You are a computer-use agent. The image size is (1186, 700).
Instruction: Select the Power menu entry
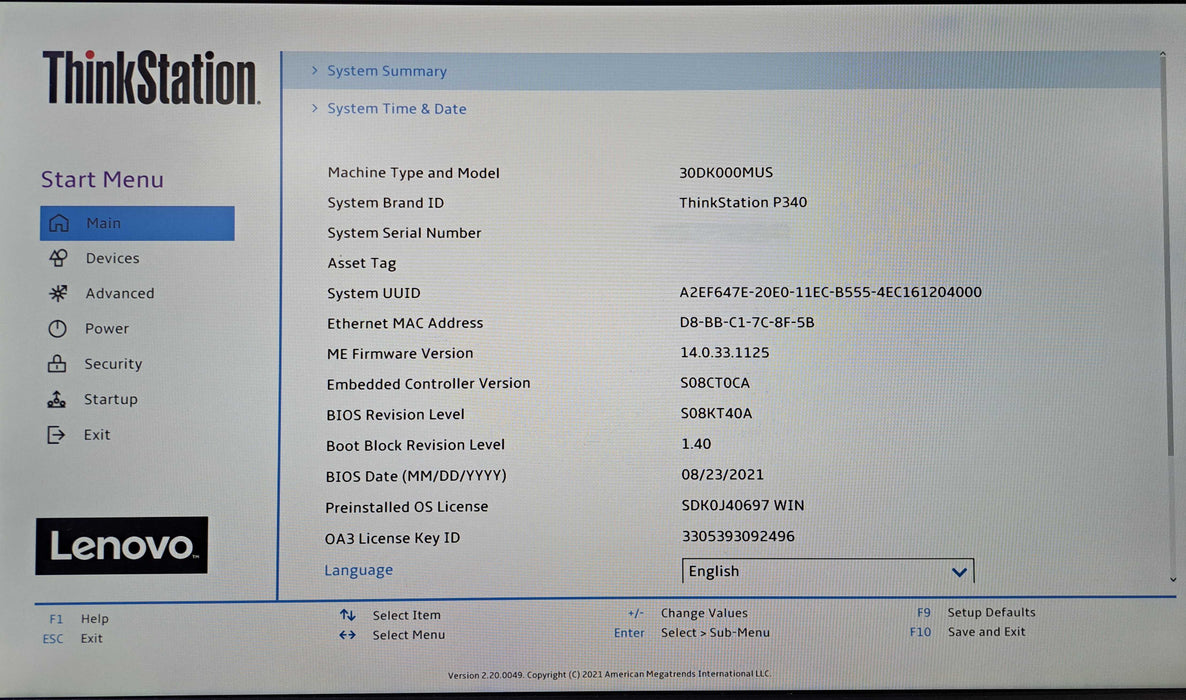(107, 328)
